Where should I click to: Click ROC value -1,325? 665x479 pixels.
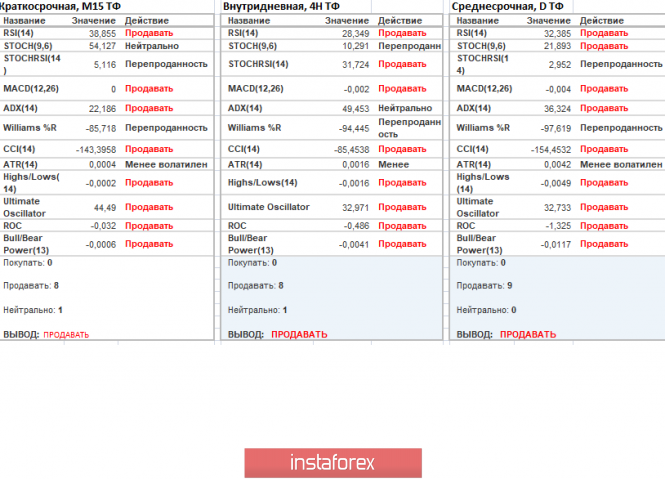point(558,226)
